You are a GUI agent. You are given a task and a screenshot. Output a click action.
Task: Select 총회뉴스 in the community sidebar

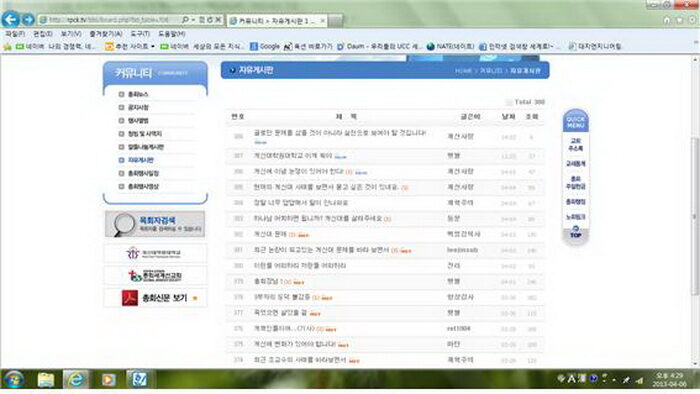tap(138, 95)
